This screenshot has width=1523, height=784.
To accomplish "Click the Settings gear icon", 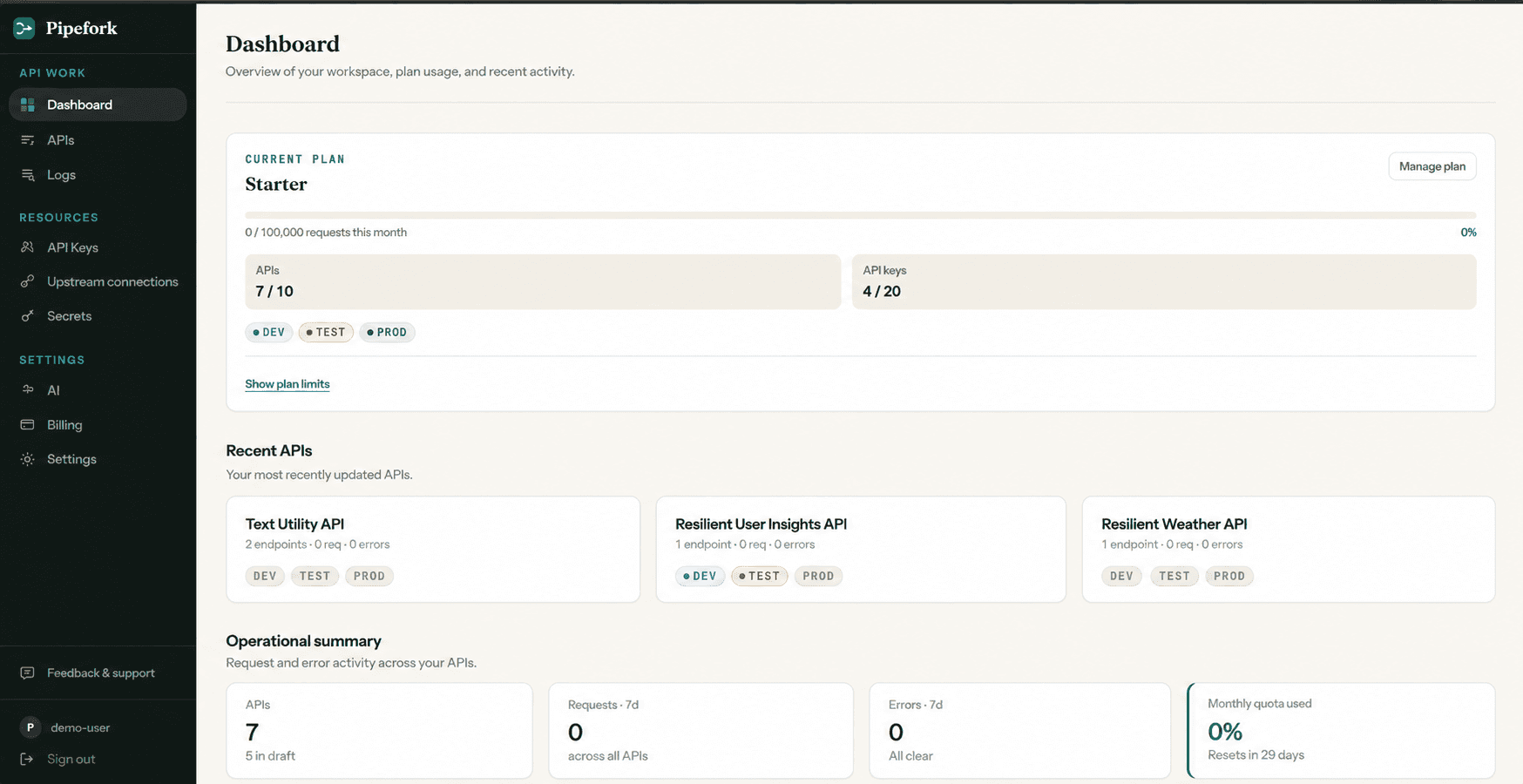I will pyautogui.click(x=28, y=459).
